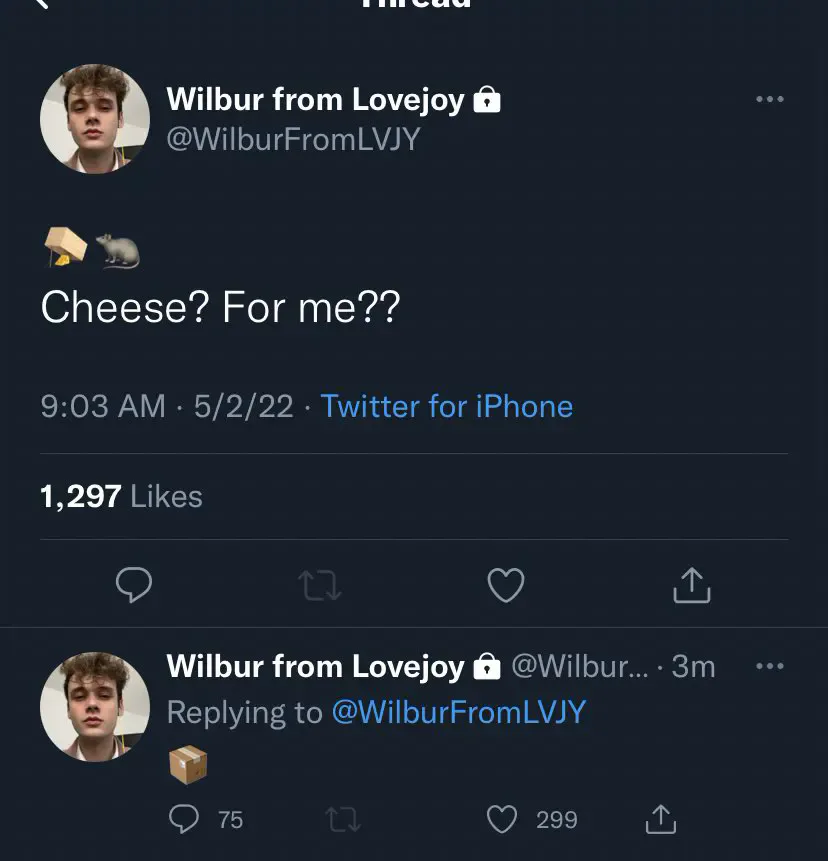The image size is (828, 861).
Task: Open the reply tweet's three-dot menu
Action: click(769, 666)
